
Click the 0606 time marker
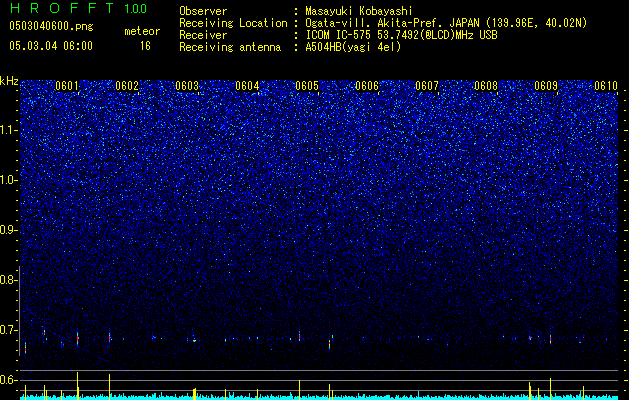367,86
